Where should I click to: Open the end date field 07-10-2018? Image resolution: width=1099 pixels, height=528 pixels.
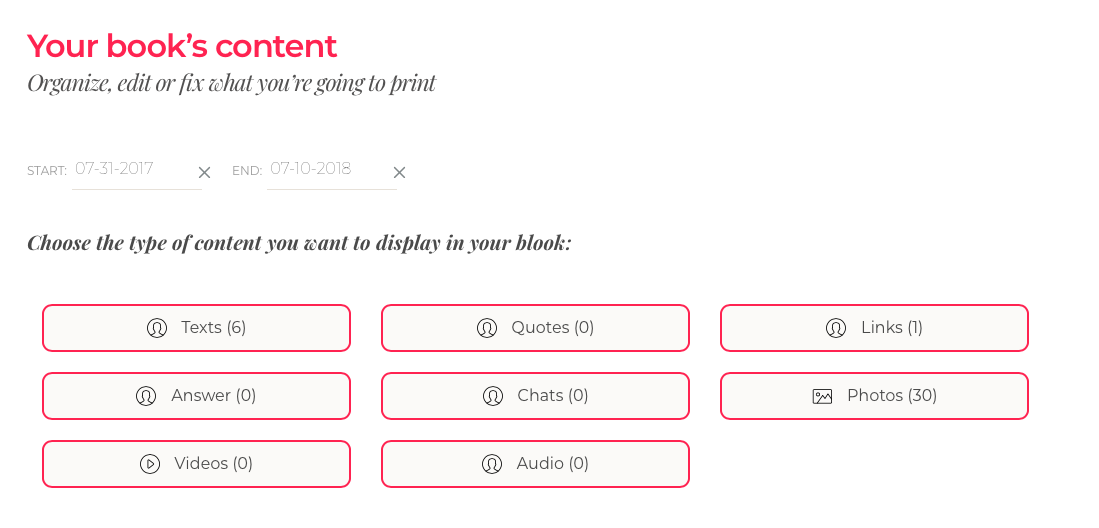325,169
